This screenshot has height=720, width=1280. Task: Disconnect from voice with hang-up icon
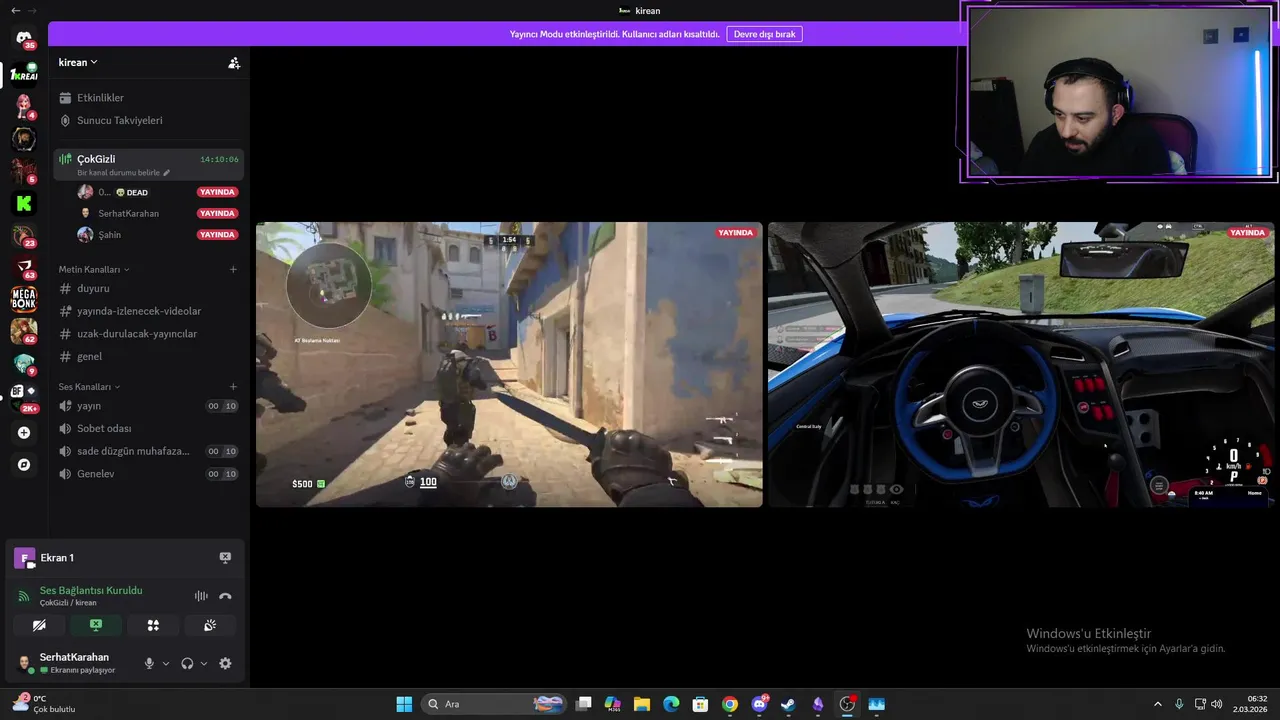(x=225, y=596)
